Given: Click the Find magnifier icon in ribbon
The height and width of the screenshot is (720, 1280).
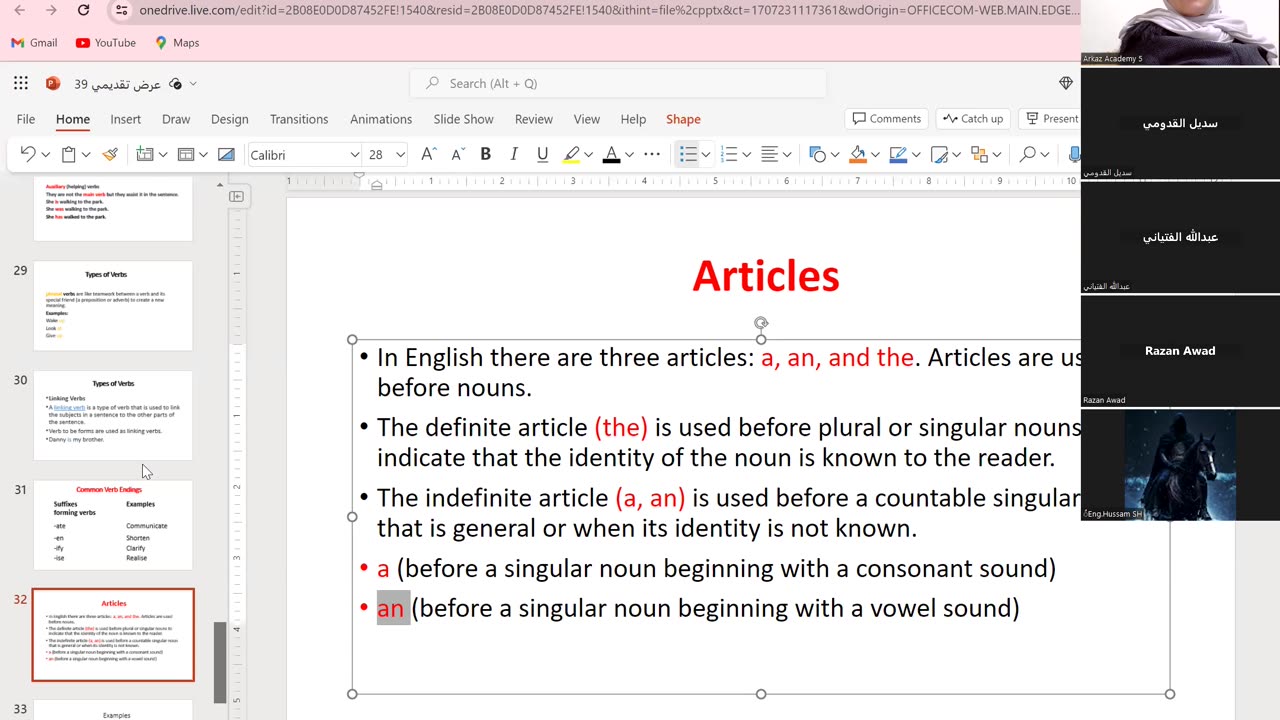Looking at the screenshot, I should (1027, 155).
